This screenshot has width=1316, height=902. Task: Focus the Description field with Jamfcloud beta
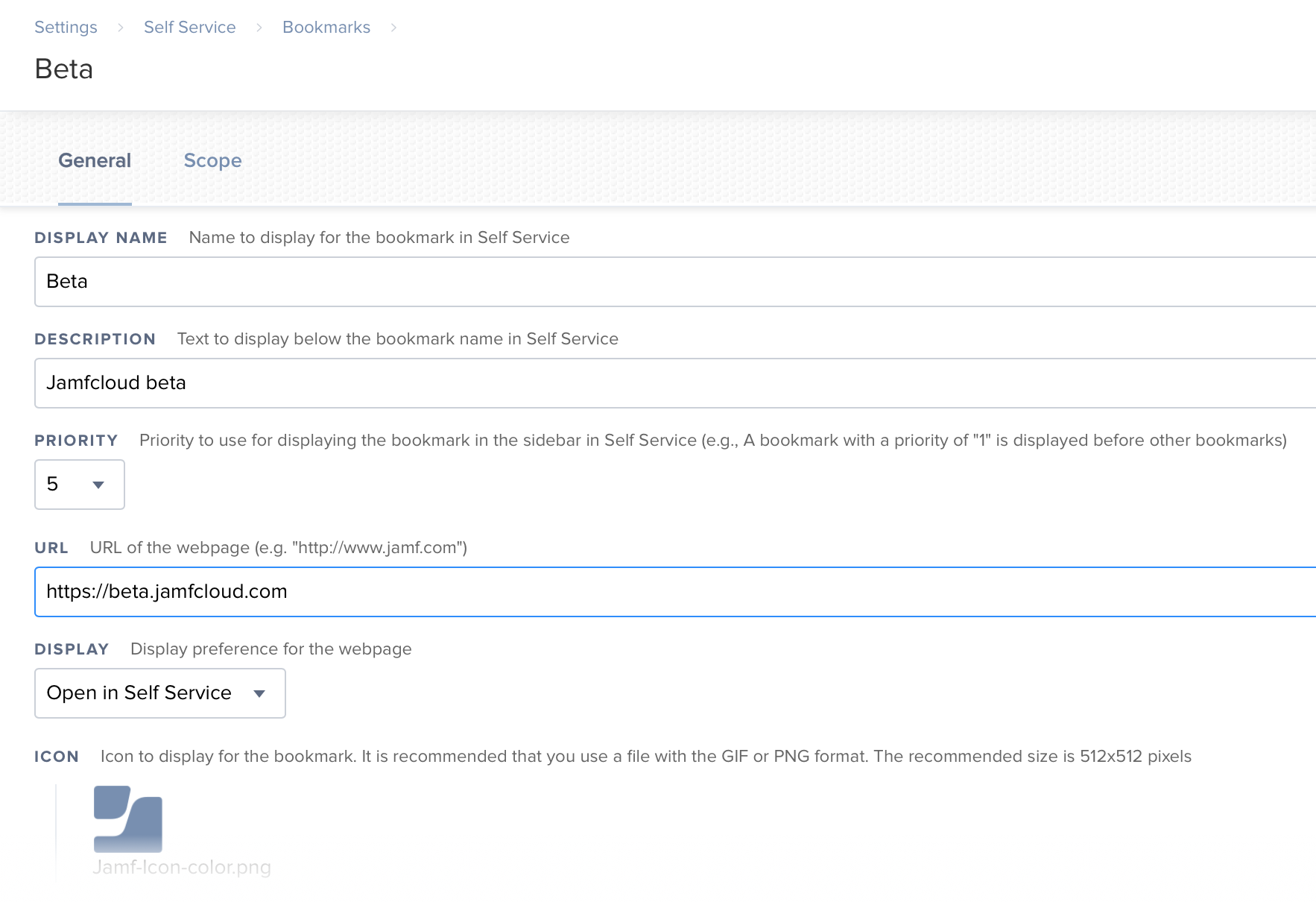pos(671,383)
